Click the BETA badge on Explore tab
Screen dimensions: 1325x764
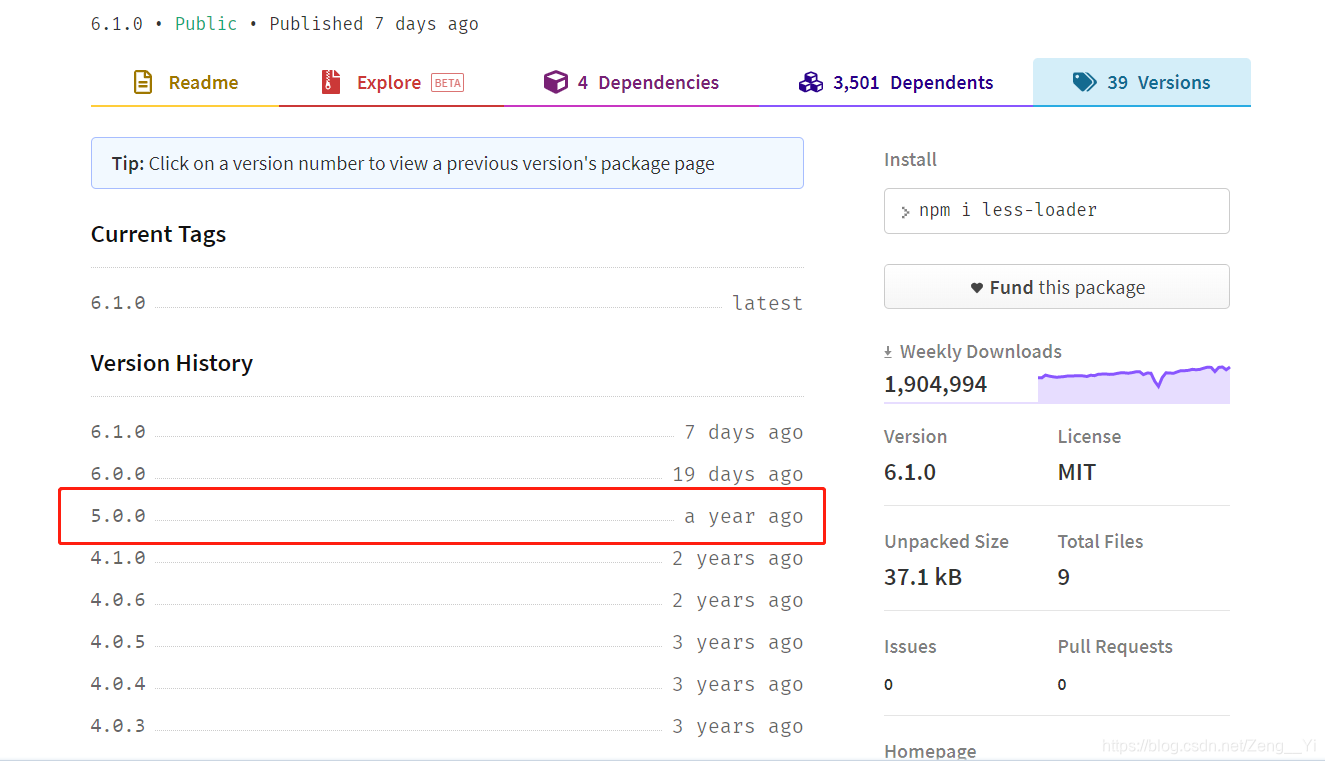(x=447, y=83)
